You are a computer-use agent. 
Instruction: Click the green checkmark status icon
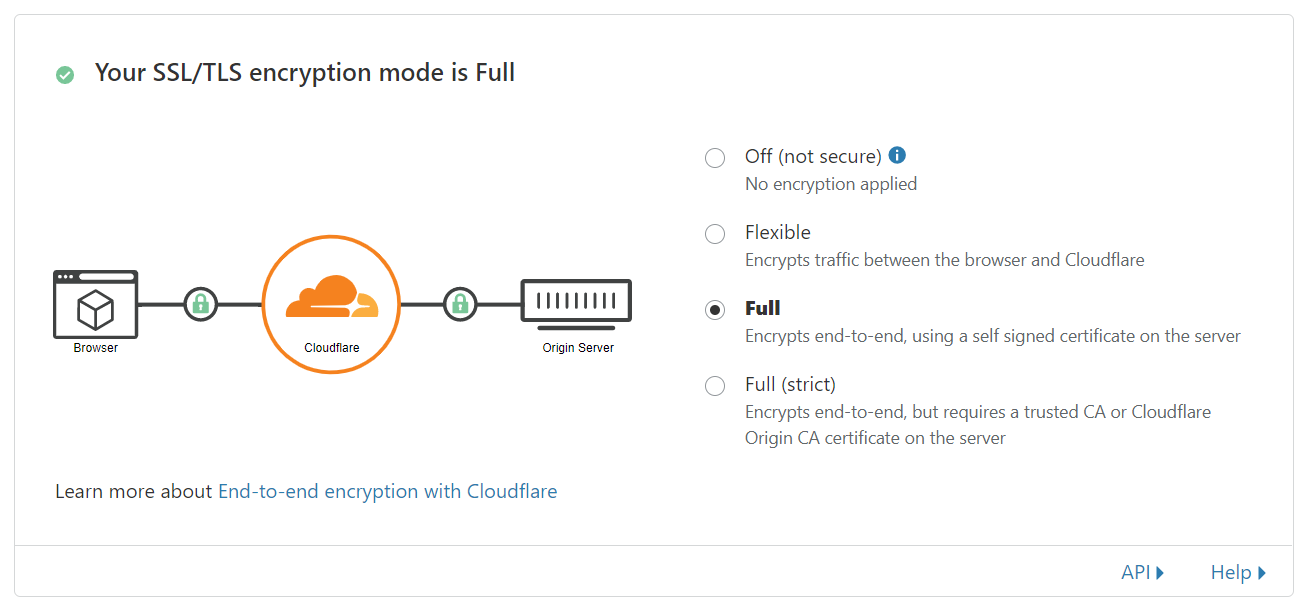65,74
